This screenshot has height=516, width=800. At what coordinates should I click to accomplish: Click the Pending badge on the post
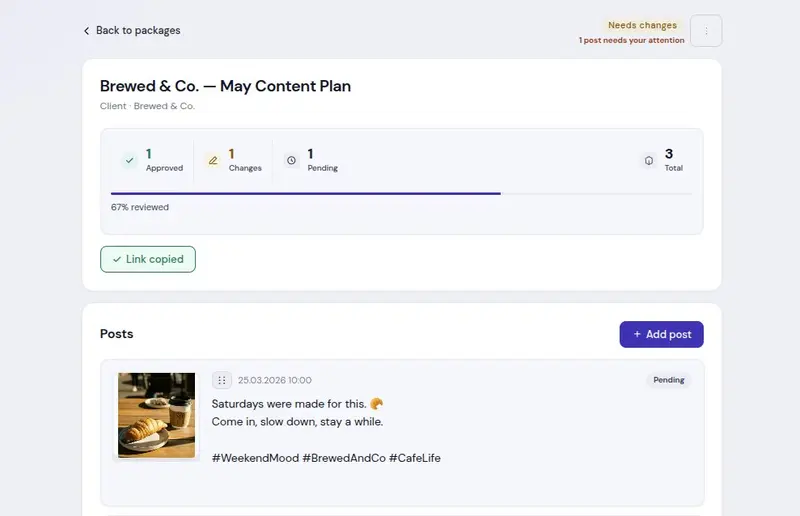[669, 380]
